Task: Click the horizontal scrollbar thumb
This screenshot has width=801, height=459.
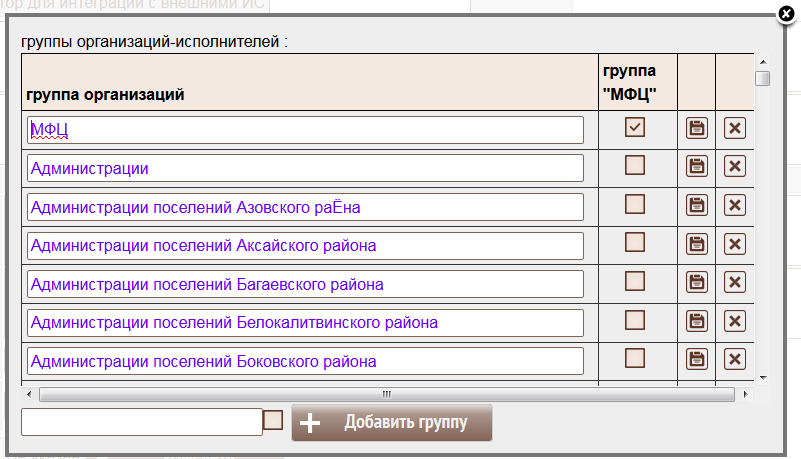Action: click(386, 394)
